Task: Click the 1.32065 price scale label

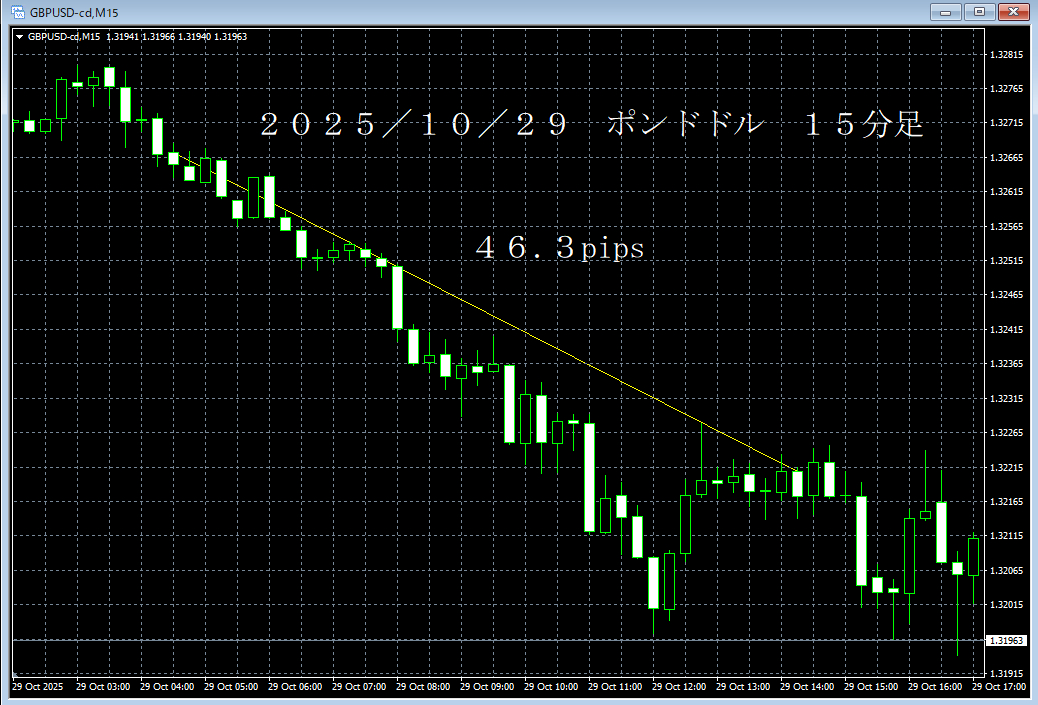Action: pos(1006,570)
